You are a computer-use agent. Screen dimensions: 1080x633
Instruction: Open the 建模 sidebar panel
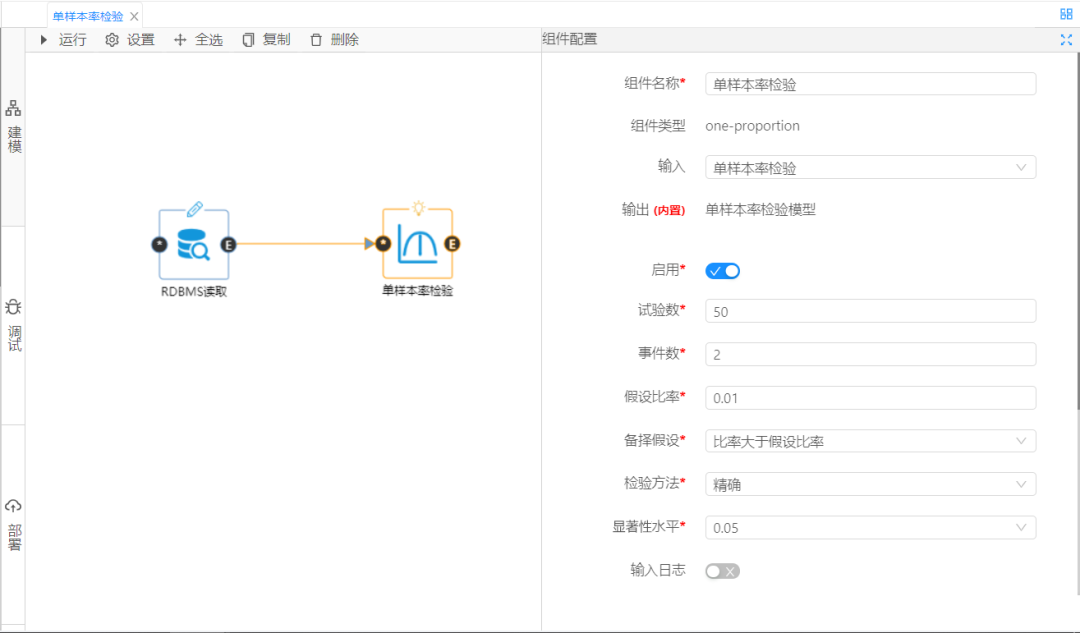[14, 127]
